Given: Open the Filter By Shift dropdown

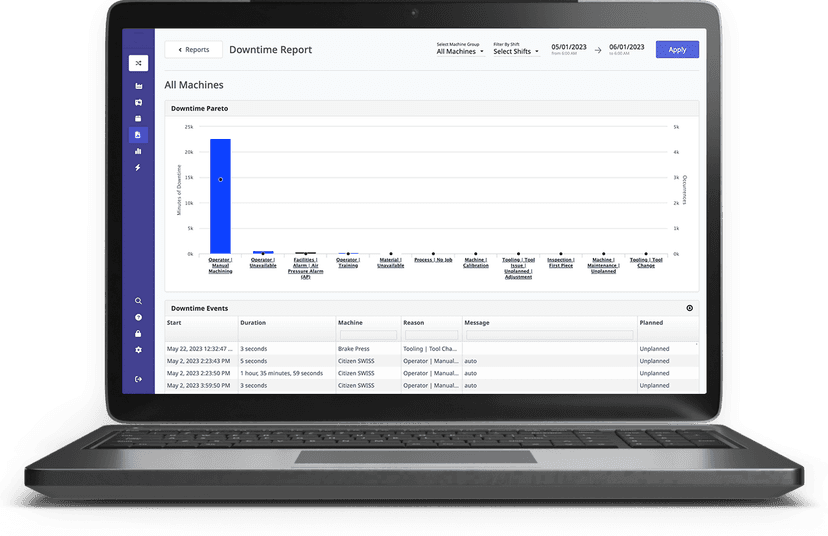Looking at the screenshot, I should pyautogui.click(x=516, y=51).
